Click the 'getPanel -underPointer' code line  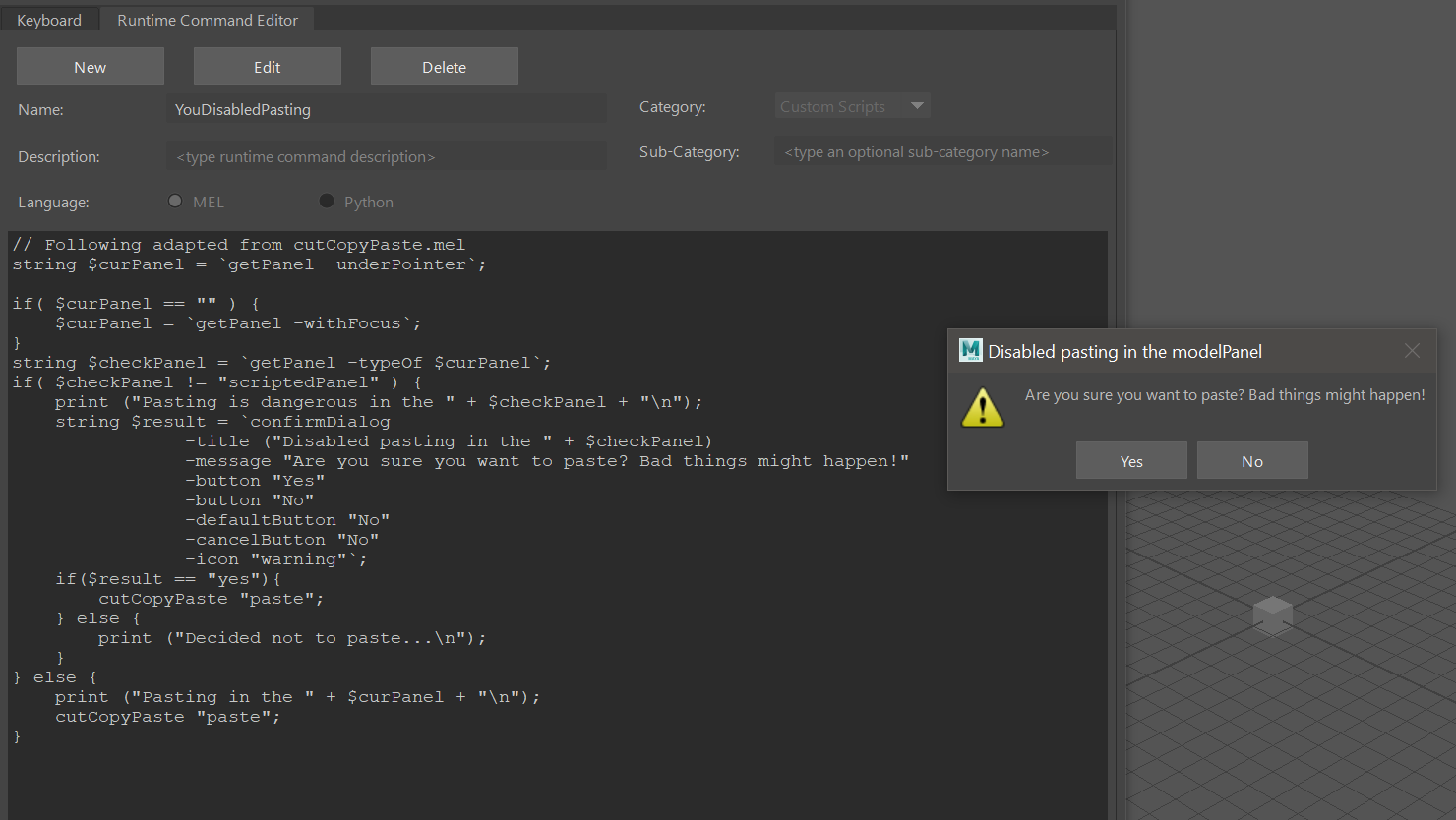tap(249, 264)
